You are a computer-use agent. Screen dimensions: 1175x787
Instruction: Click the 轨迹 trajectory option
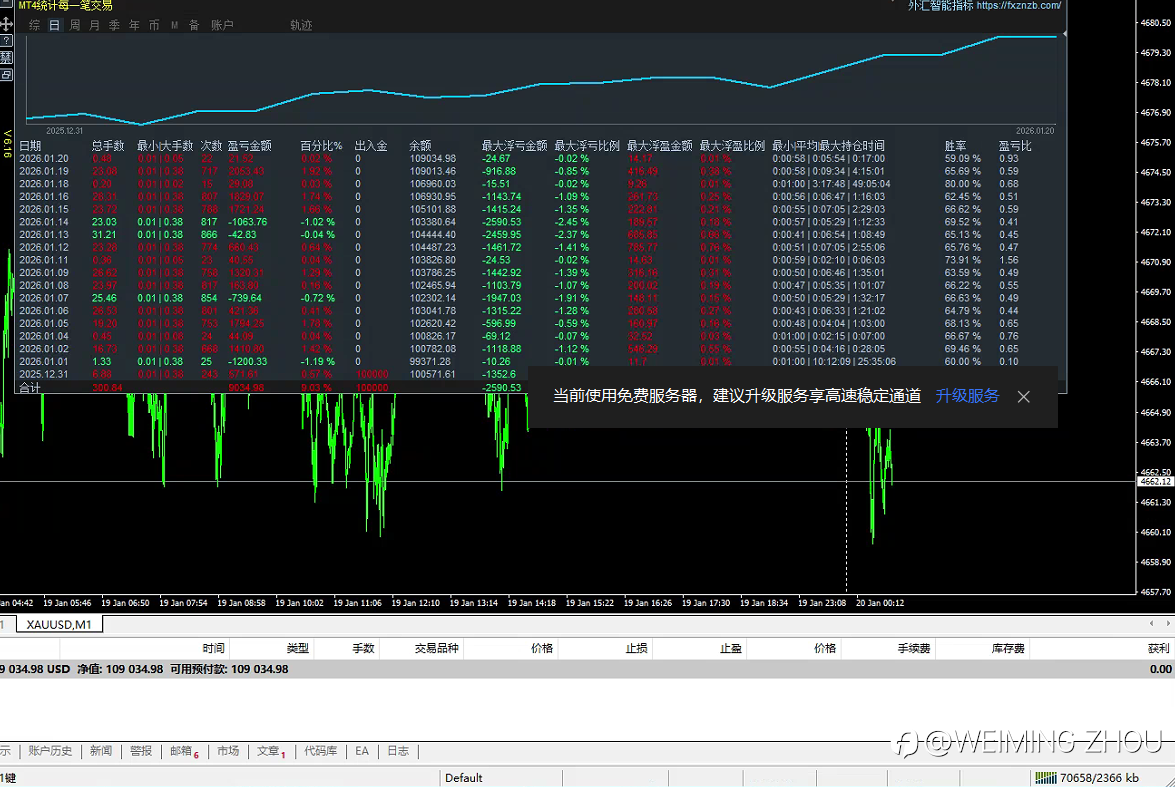(301, 25)
